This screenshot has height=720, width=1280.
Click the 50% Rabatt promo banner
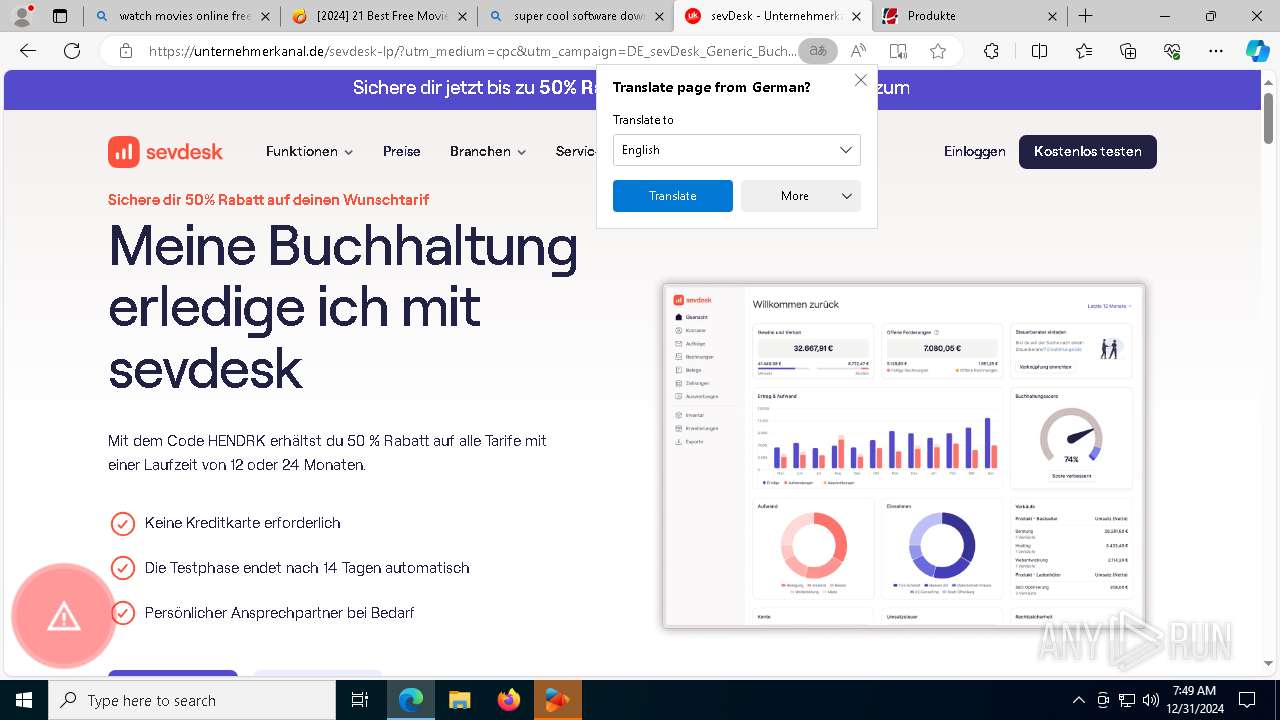[632, 88]
